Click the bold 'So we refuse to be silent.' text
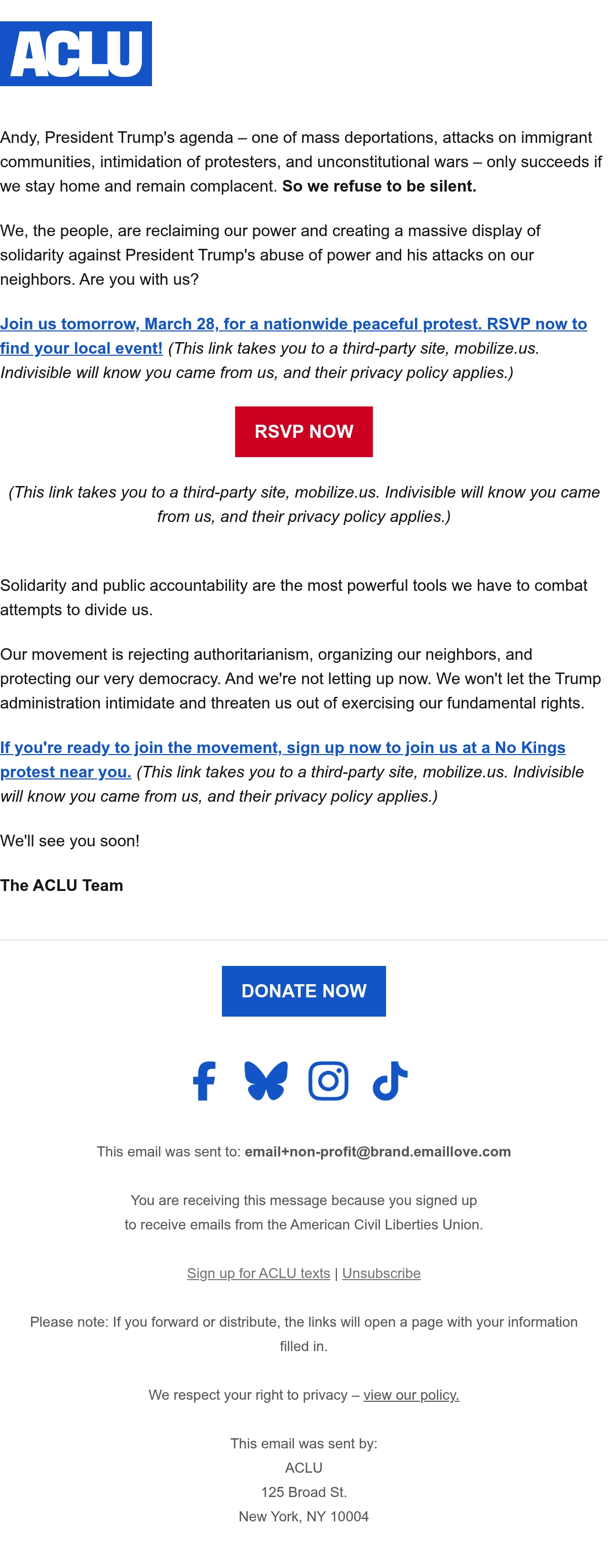This screenshot has width=608, height=1568. 379,186
